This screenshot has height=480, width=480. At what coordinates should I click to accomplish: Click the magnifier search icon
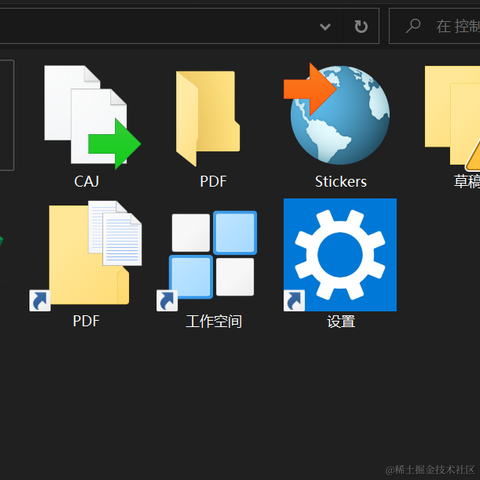click(x=413, y=26)
